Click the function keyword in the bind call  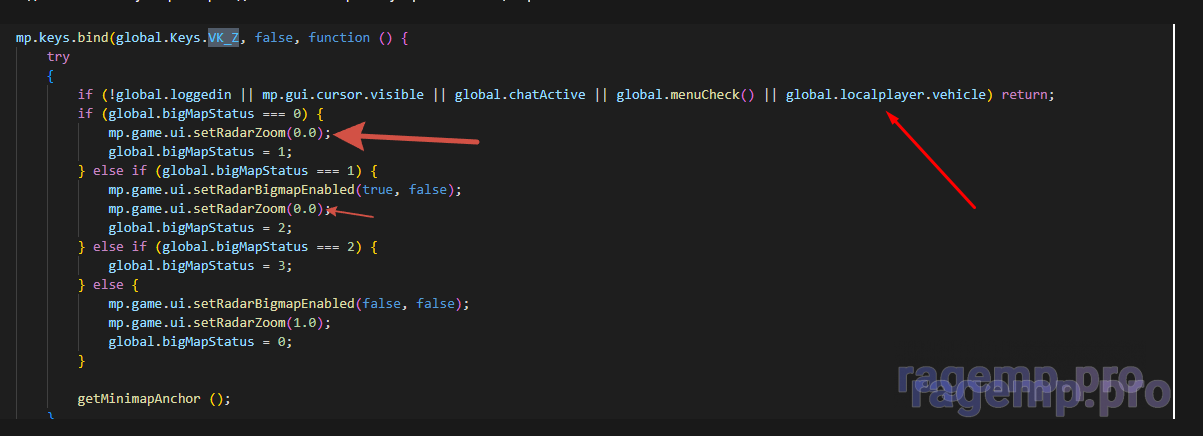click(x=339, y=37)
